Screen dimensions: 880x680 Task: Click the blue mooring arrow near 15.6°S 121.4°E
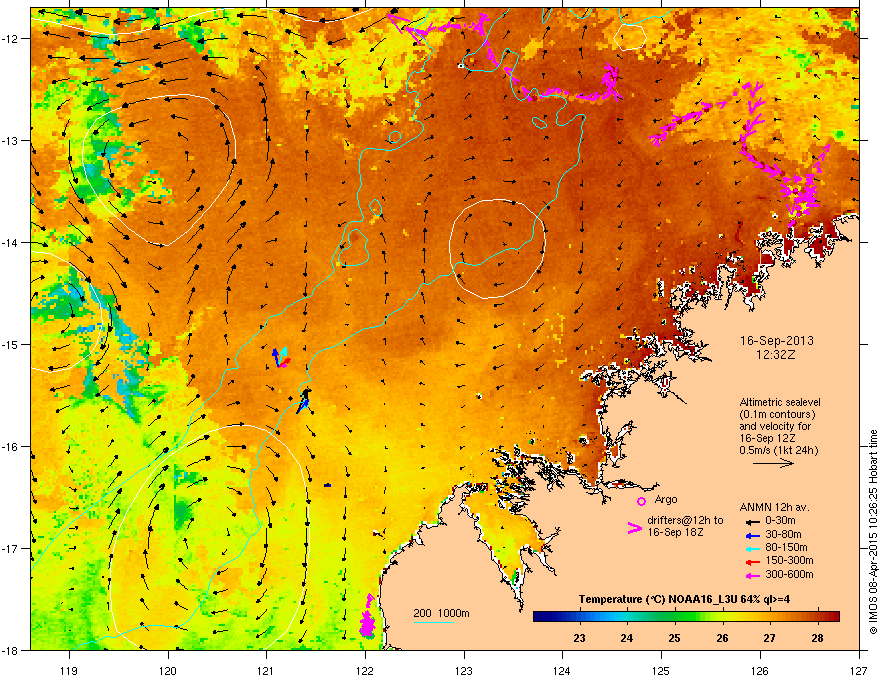pyautogui.click(x=304, y=402)
